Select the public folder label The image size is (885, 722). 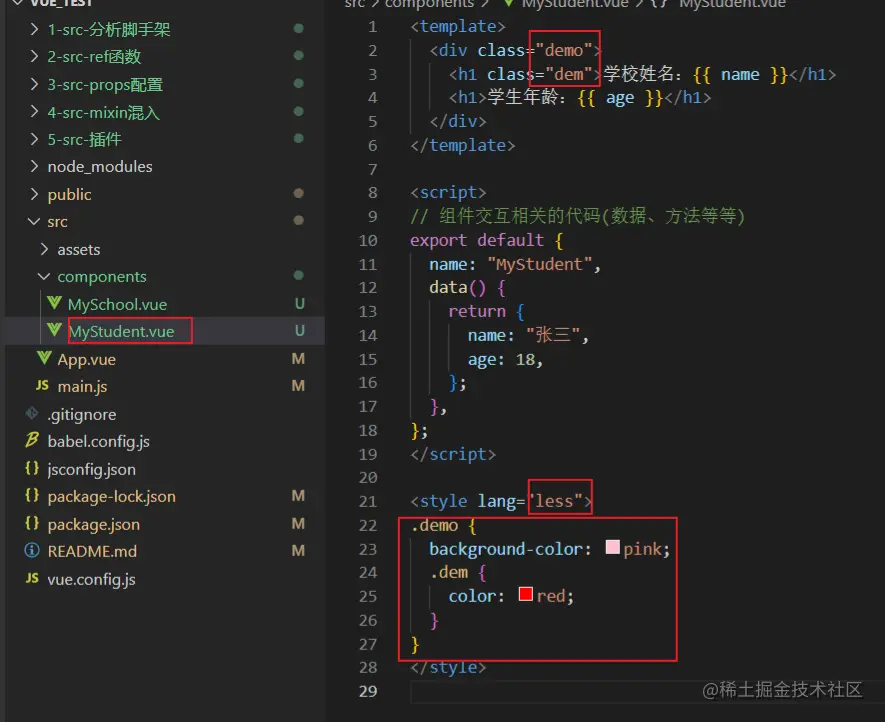point(69,195)
